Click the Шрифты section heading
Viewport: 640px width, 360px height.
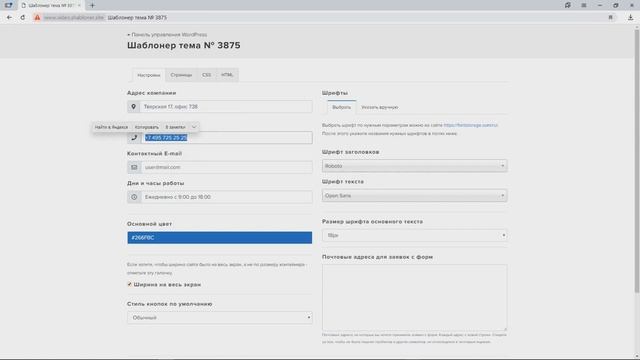(x=335, y=93)
